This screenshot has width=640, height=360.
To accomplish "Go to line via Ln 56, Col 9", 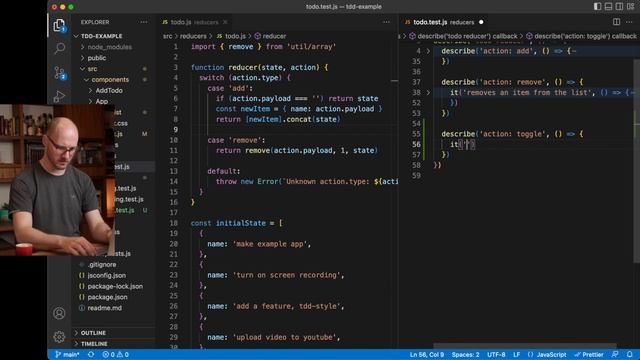I will (427, 354).
